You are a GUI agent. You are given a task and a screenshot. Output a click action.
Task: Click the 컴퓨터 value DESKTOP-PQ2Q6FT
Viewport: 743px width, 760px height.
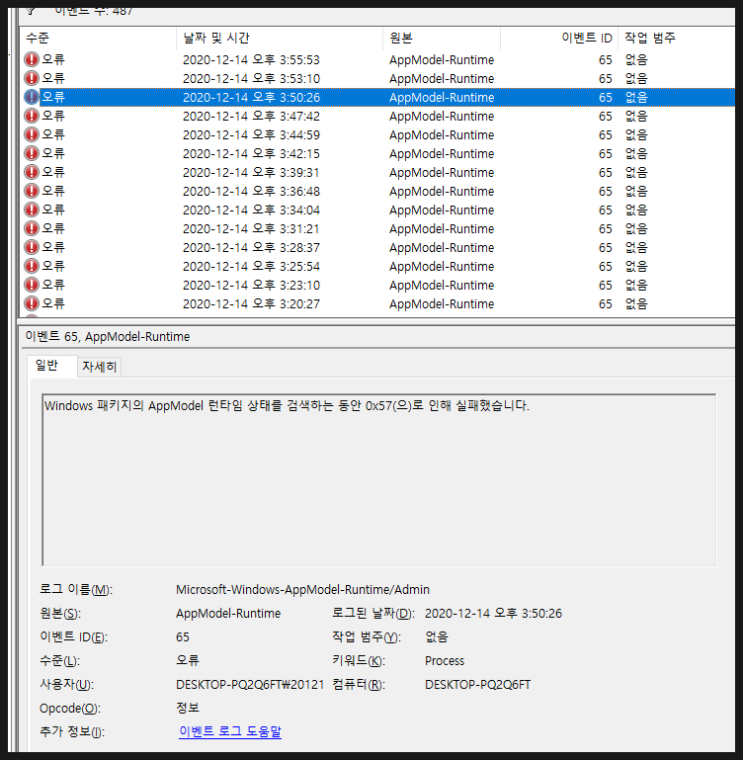point(478,684)
